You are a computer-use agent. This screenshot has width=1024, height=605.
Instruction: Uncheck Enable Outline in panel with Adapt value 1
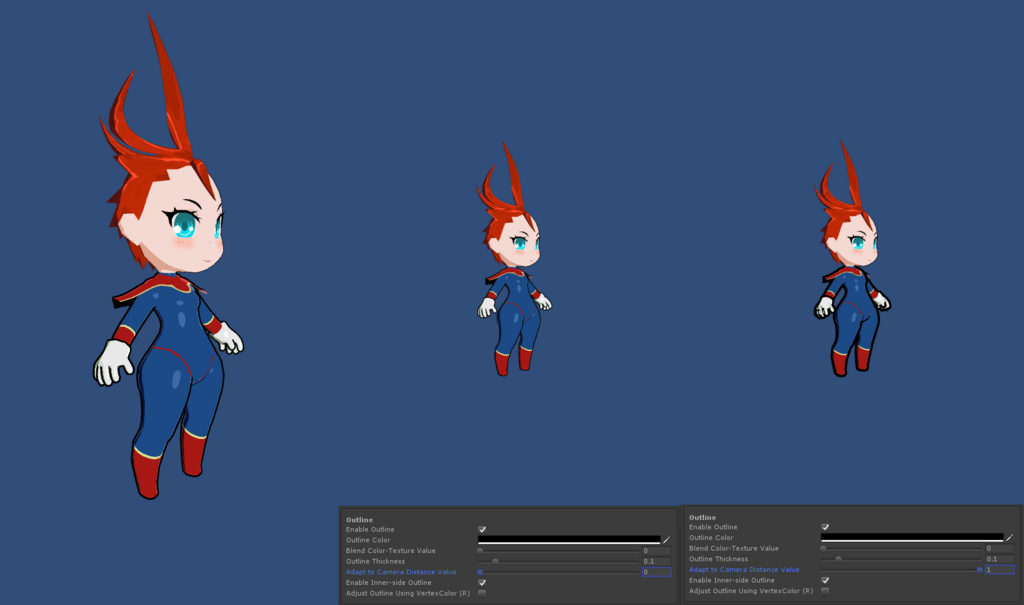(825, 527)
